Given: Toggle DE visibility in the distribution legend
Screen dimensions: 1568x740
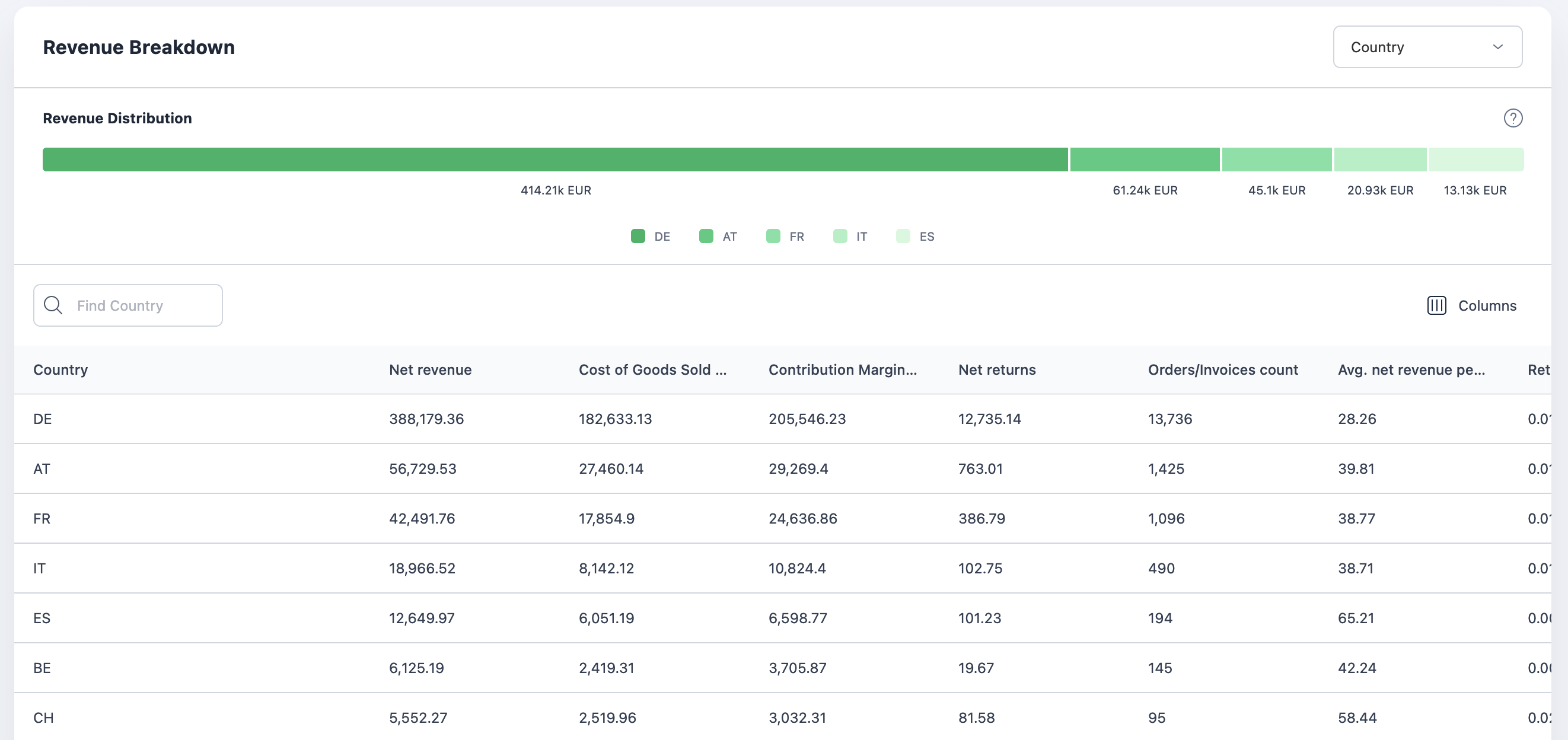Looking at the screenshot, I should pos(638,236).
